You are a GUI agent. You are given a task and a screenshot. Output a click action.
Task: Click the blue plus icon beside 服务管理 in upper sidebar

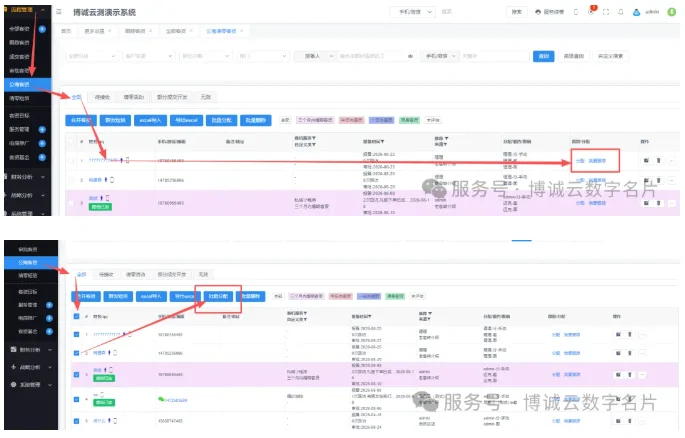point(42,129)
